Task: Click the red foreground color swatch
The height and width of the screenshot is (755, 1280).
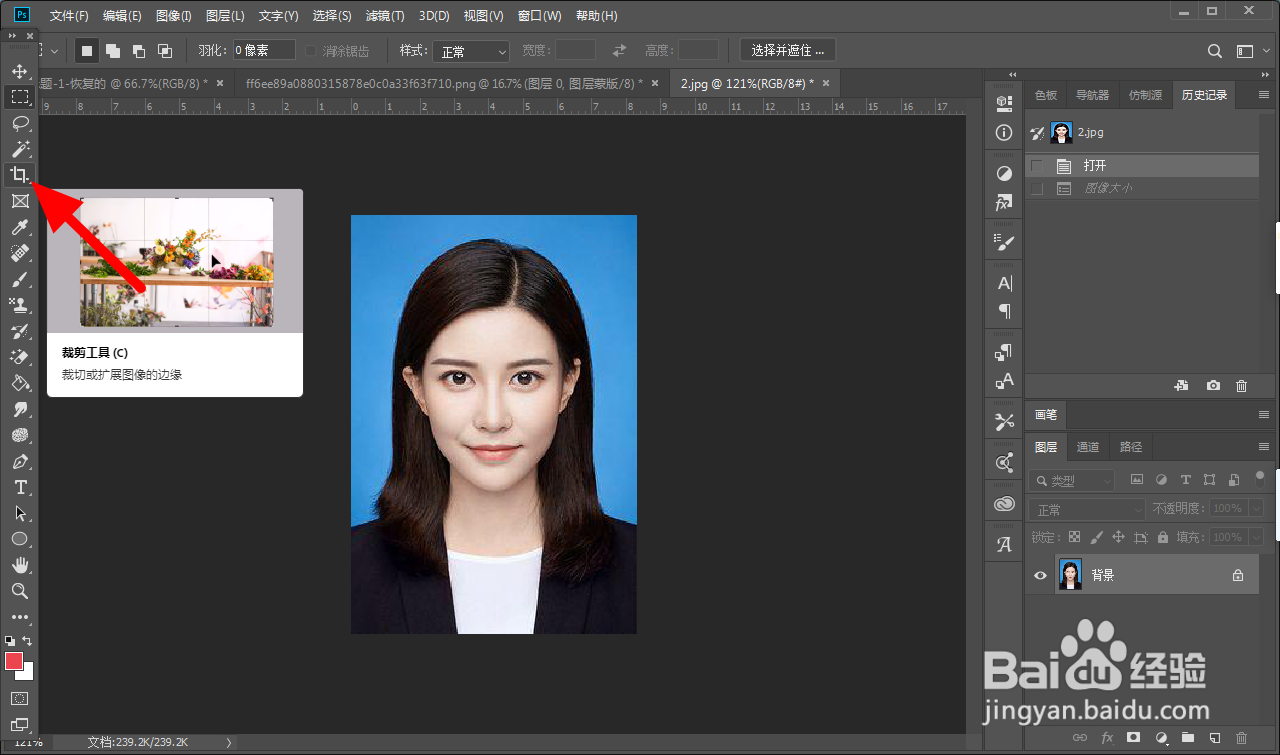Action: (x=14, y=661)
